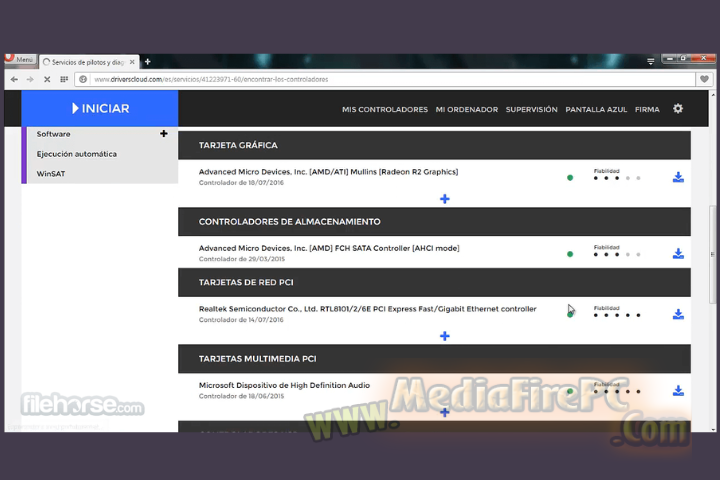Click the browser forward arrow

(x=30, y=79)
